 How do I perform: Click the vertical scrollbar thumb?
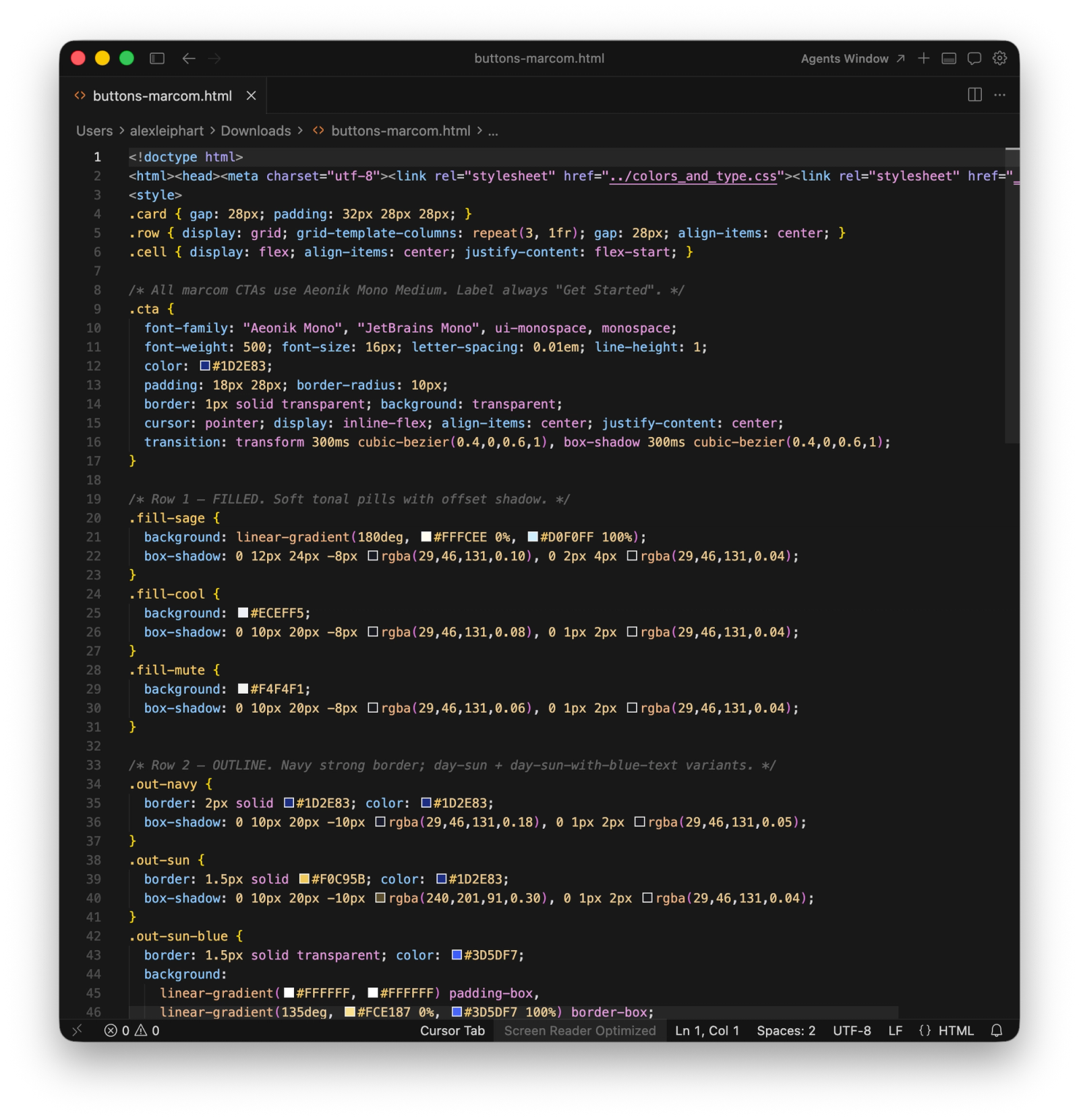click(x=1012, y=295)
